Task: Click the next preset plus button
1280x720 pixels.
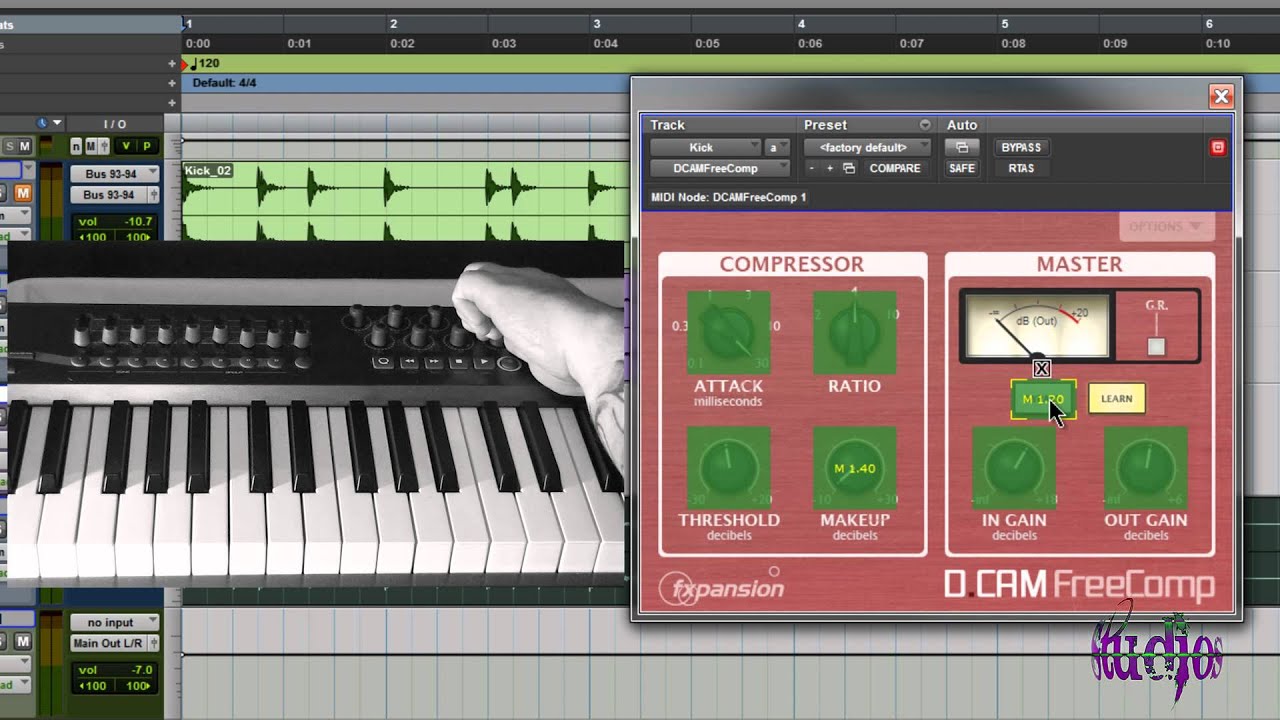Action: [830, 168]
